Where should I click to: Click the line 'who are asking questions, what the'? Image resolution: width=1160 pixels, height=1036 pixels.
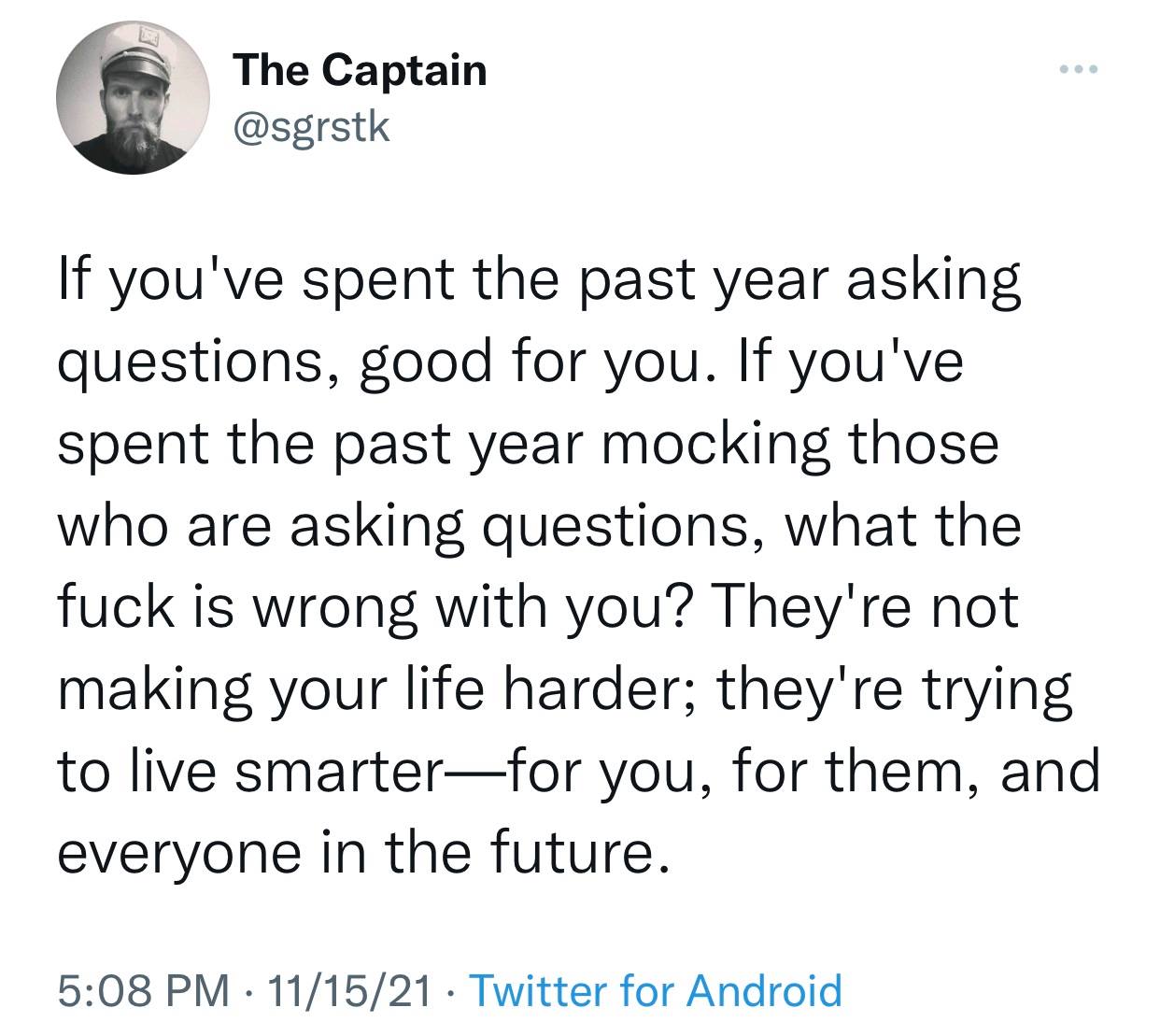pyautogui.click(x=540, y=525)
